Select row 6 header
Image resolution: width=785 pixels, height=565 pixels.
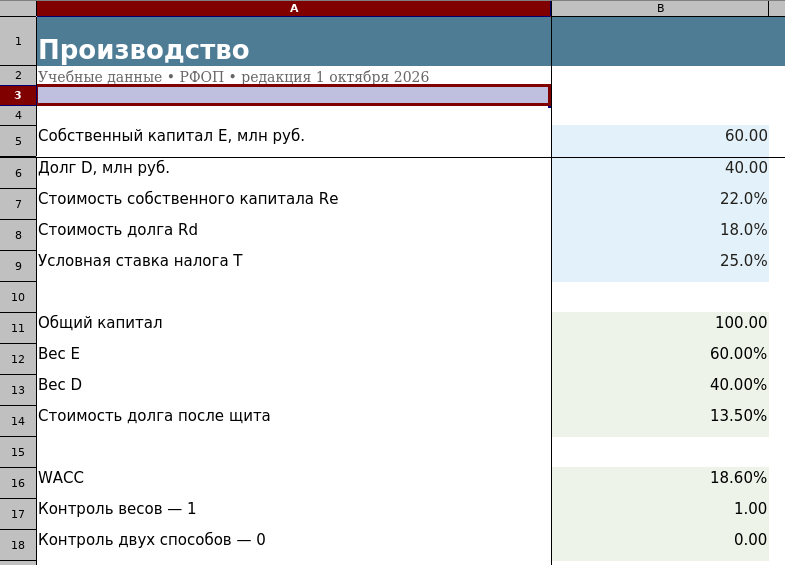click(x=18, y=173)
